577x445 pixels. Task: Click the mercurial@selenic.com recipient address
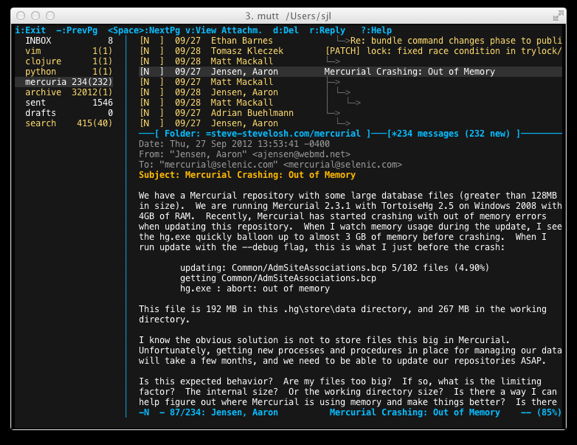[343, 165]
